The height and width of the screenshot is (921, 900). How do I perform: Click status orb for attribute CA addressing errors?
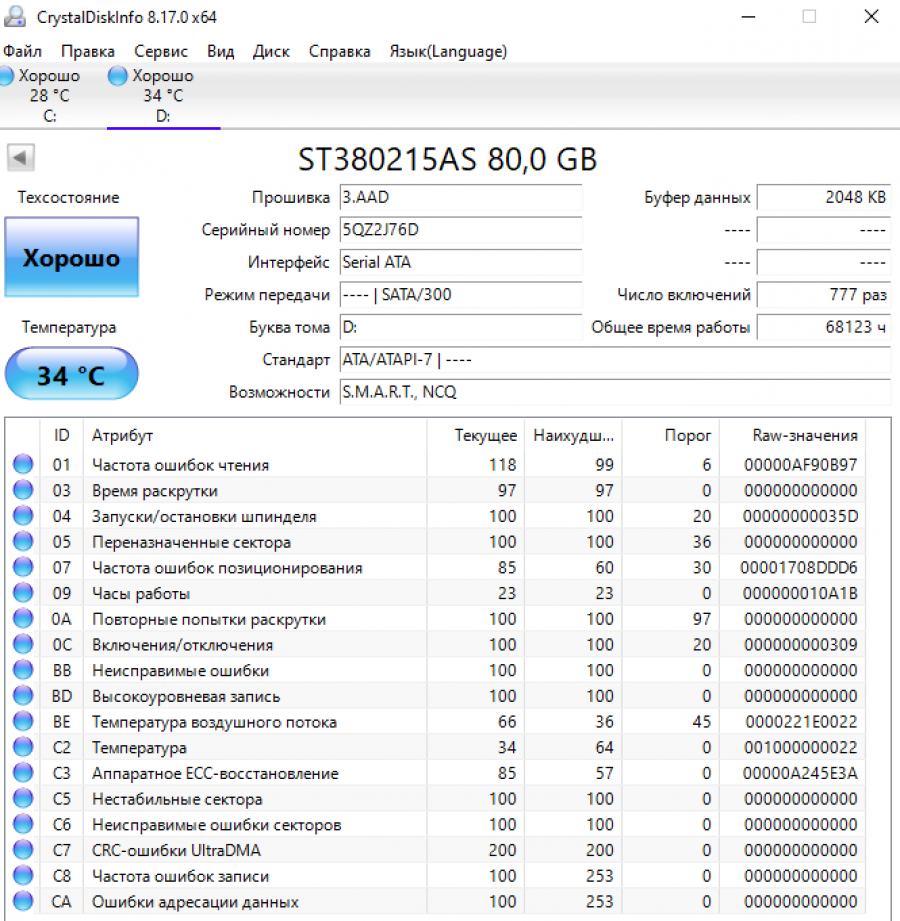click(x=23, y=902)
